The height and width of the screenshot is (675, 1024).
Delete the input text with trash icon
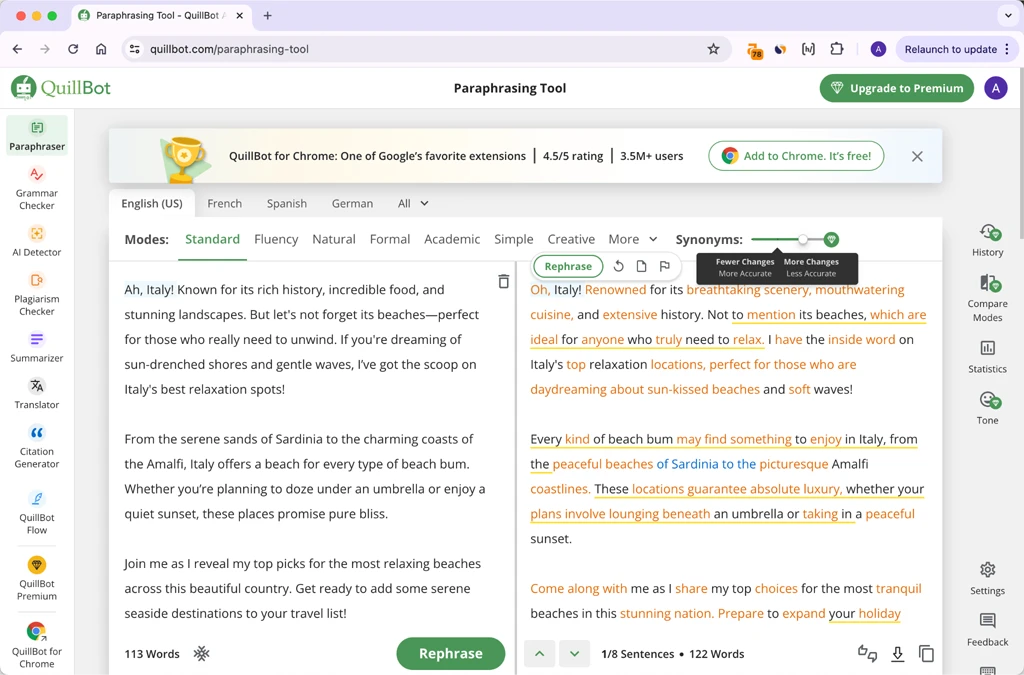(504, 281)
